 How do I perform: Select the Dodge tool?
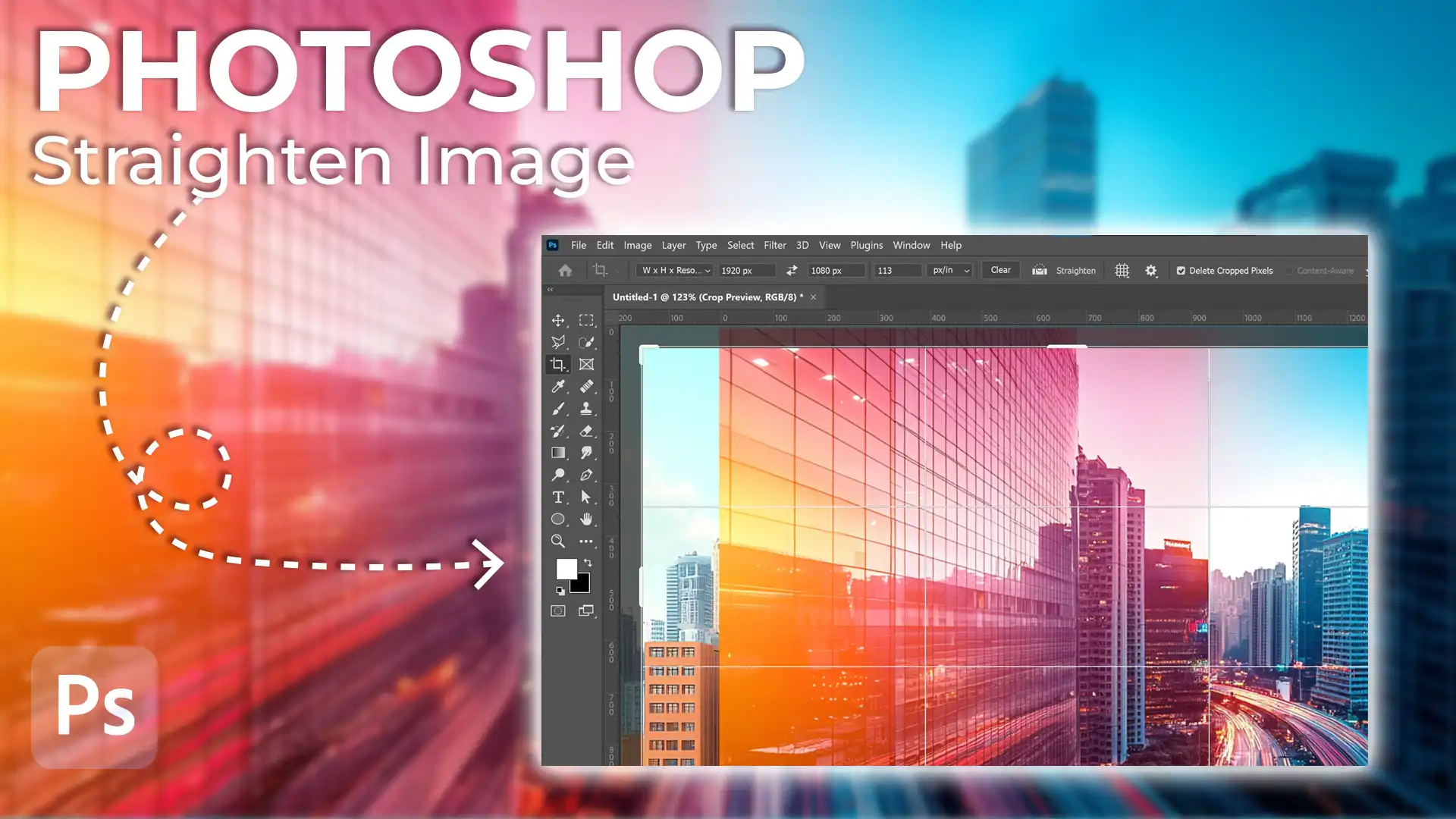point(558,475)
